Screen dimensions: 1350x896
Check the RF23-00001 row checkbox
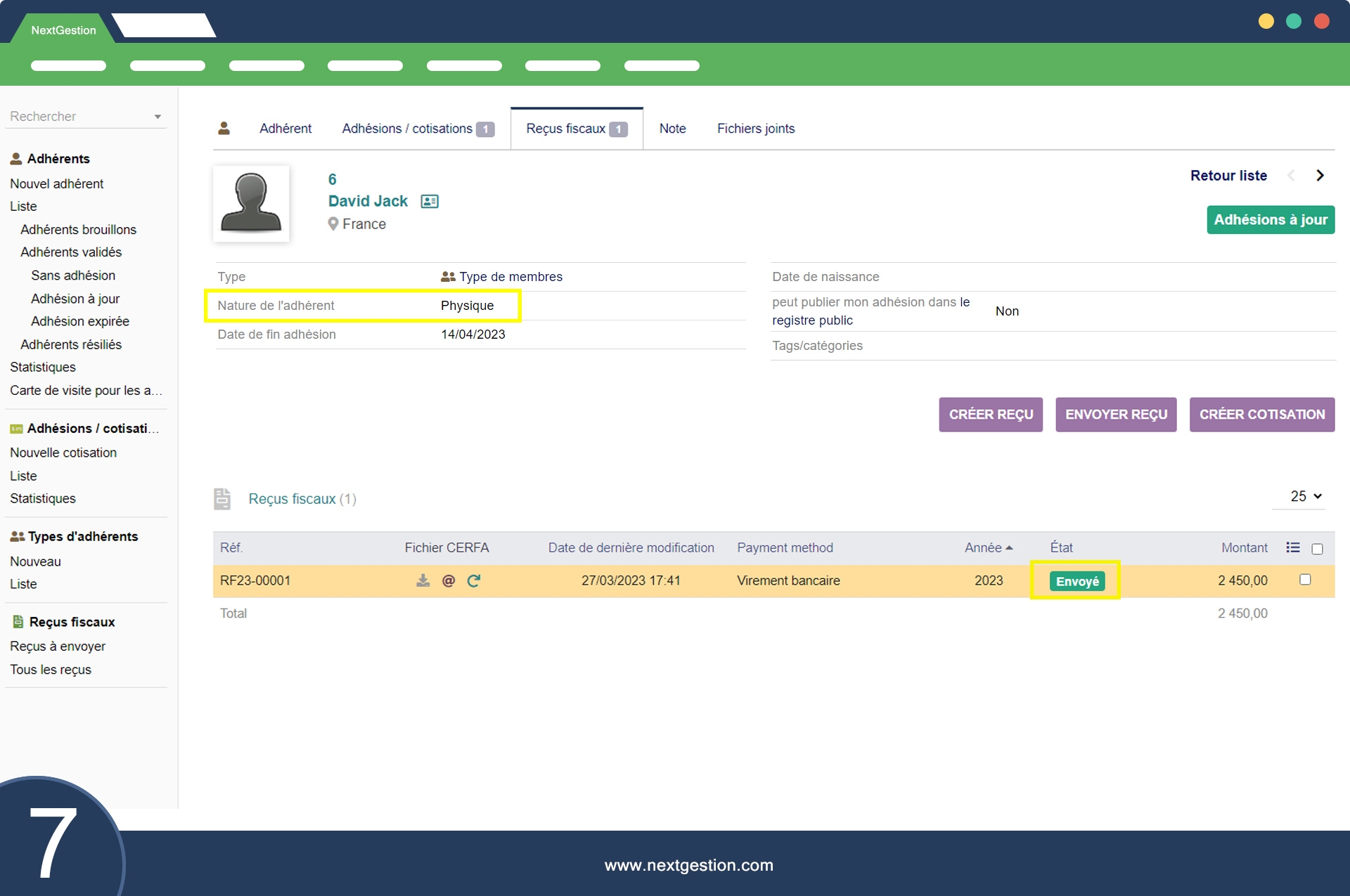[1305, 580]
